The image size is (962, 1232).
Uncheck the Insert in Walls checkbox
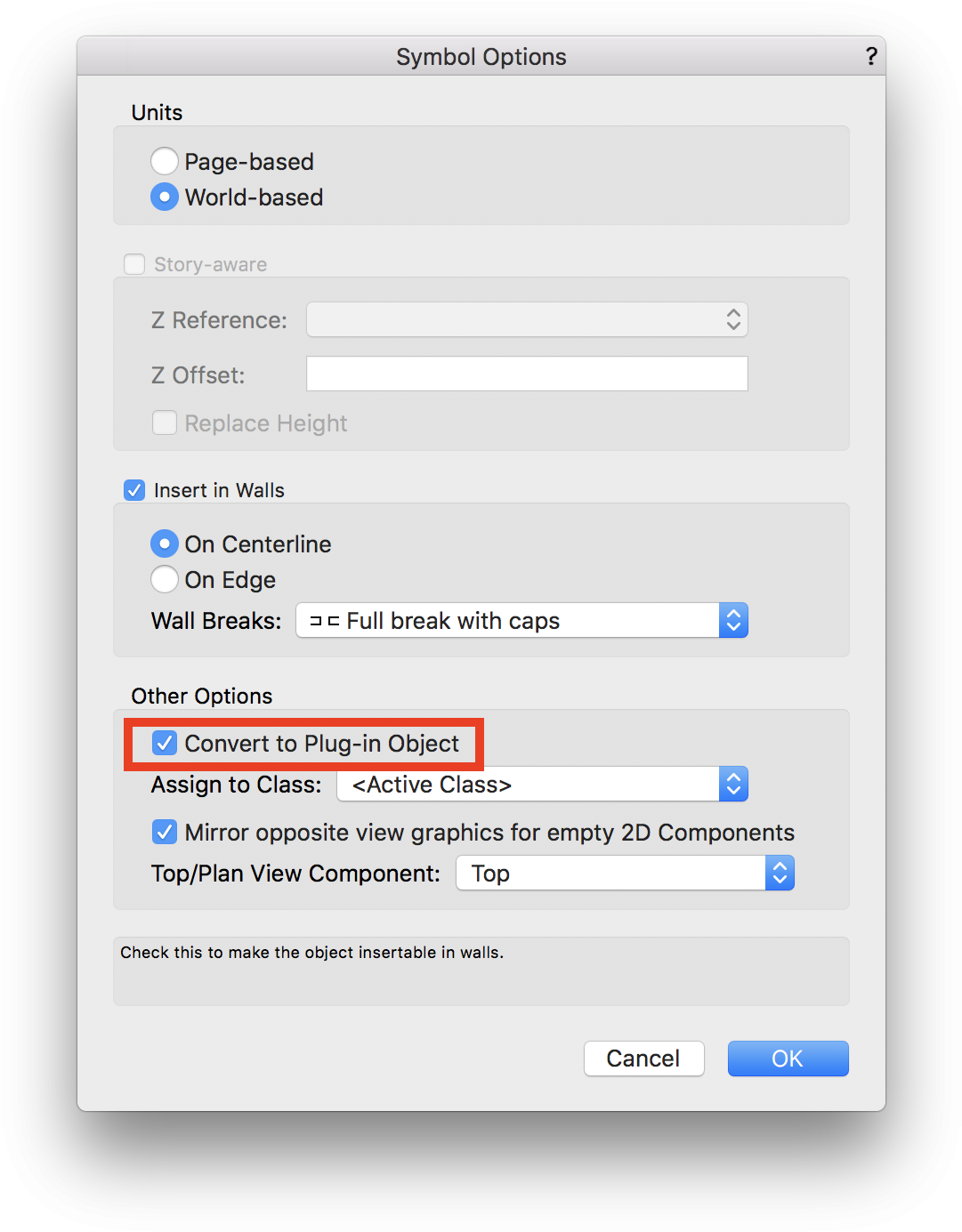(x=134, y=490)
